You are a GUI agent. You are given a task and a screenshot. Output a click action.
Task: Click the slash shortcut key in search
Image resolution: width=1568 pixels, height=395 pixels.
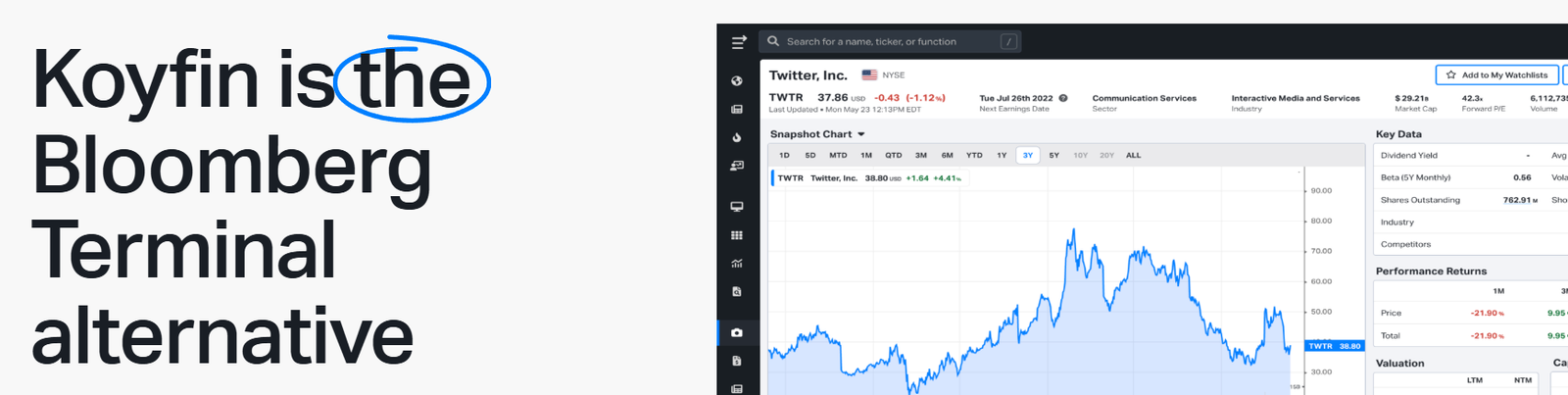[1008, 41]
